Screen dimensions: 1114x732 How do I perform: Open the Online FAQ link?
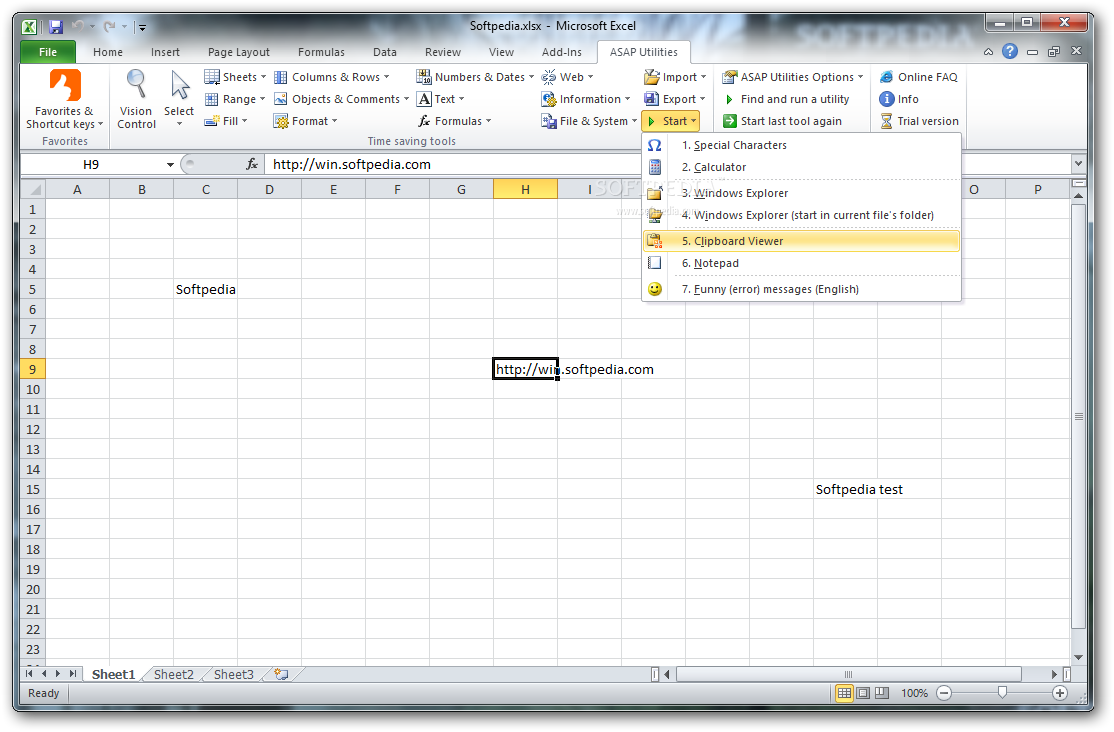pyautogui.click(x=919, y=77)
